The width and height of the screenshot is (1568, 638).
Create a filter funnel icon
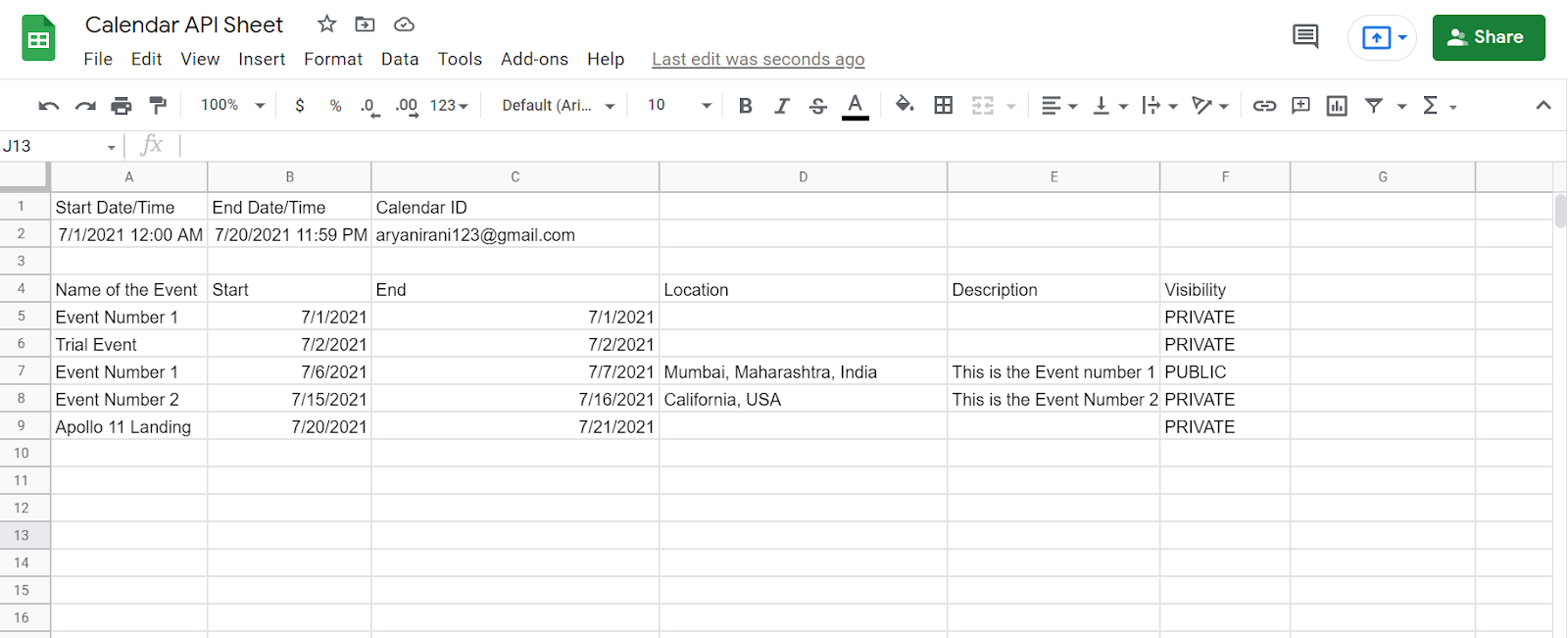1374,106
